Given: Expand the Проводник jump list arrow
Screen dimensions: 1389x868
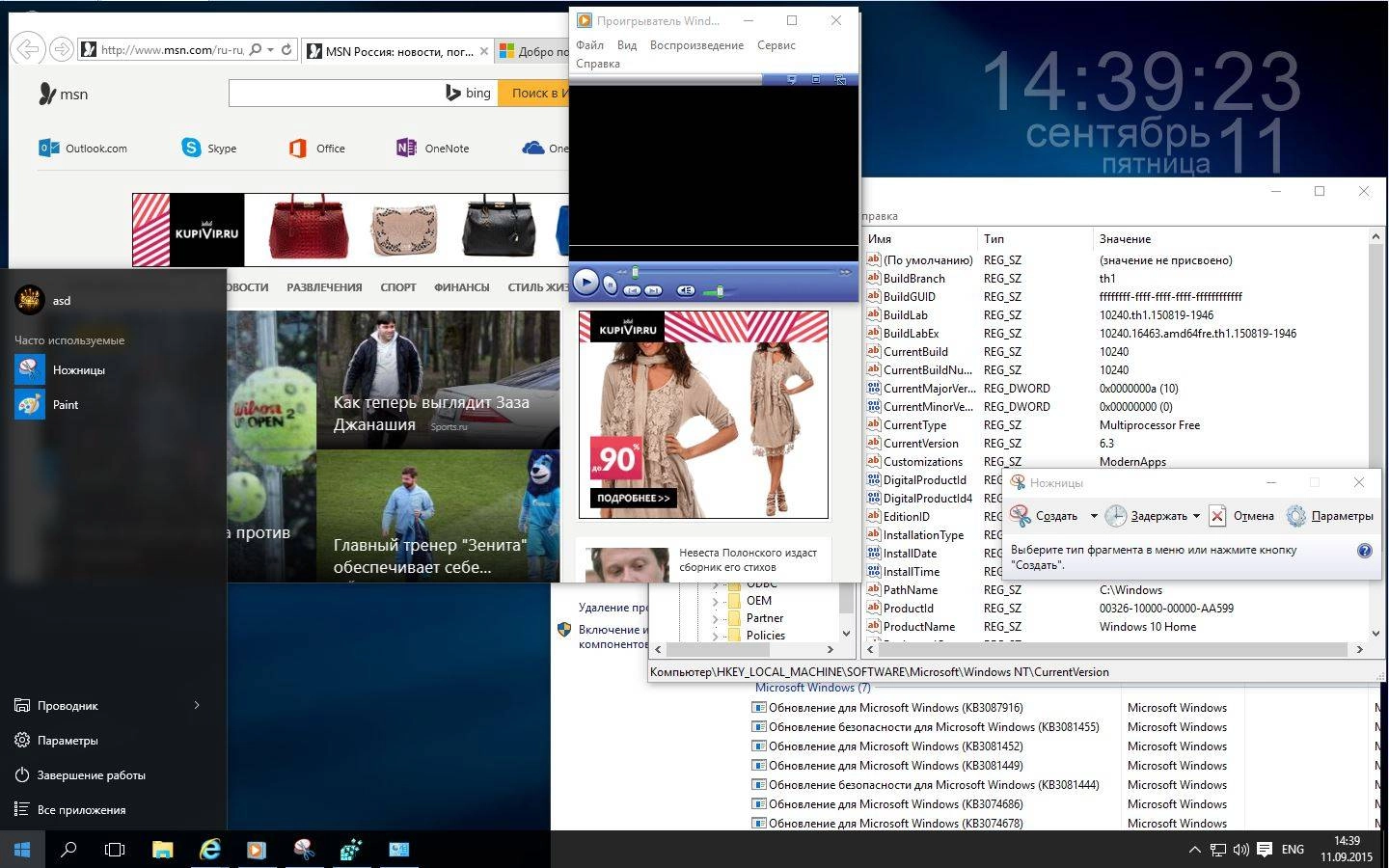Looking at the screenshot, I should pos(197,705).
